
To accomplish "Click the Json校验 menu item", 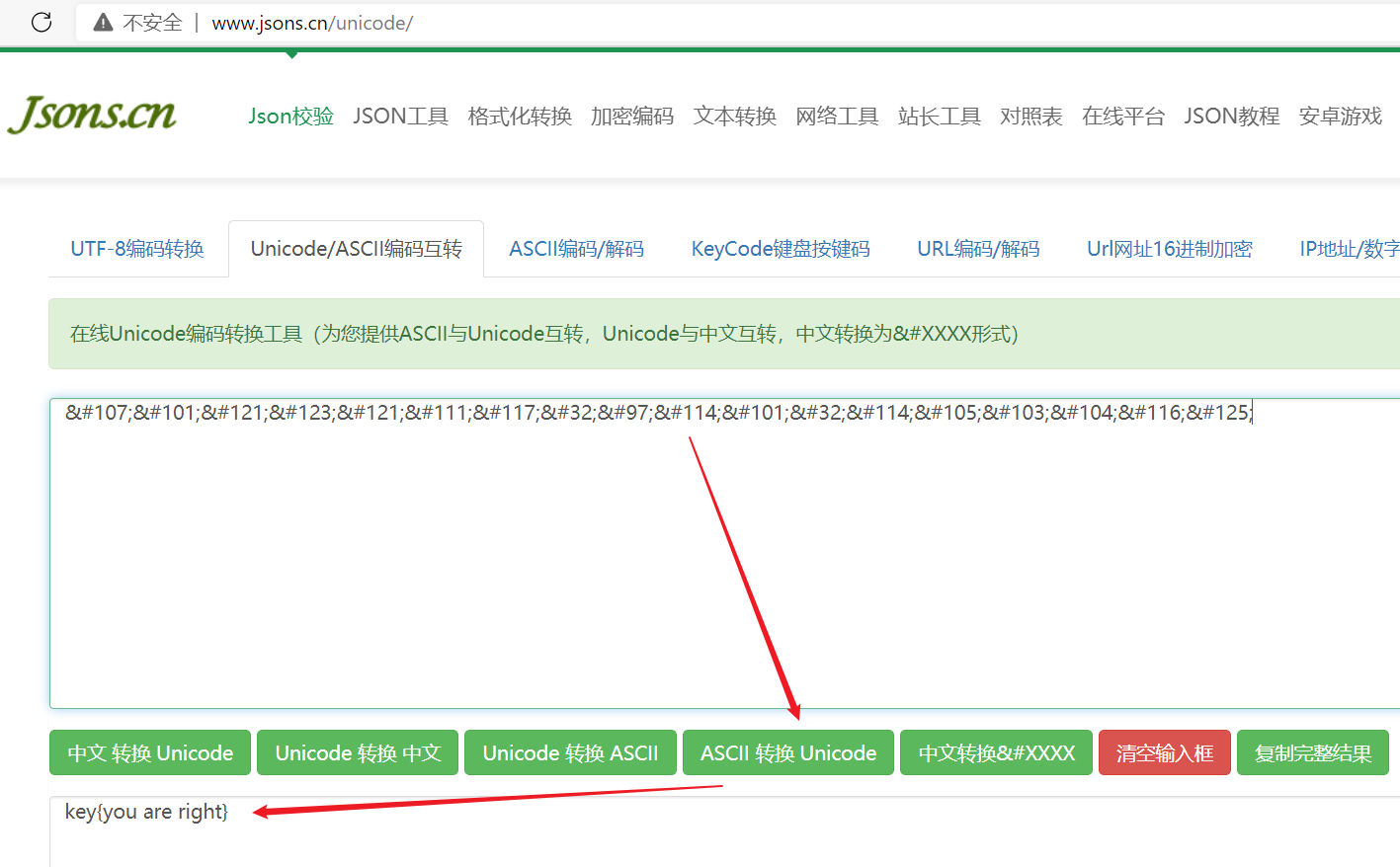I will (x=290, y=116).
